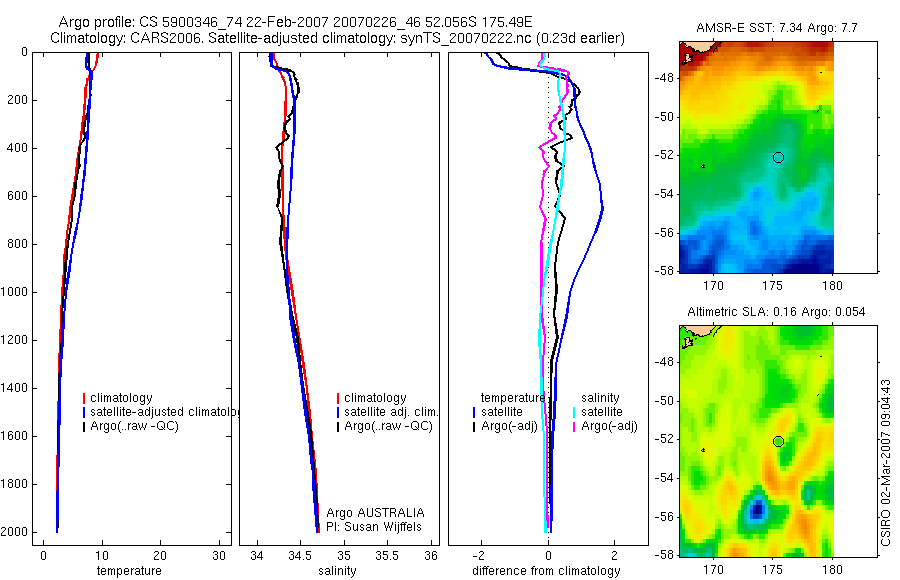Image resolution: width=900 pixels, height=580 pixels.
Task: Click the 'AMSR-E SST: 7.34 Argo: 7.7' title
Action: [x=777, y=28]
